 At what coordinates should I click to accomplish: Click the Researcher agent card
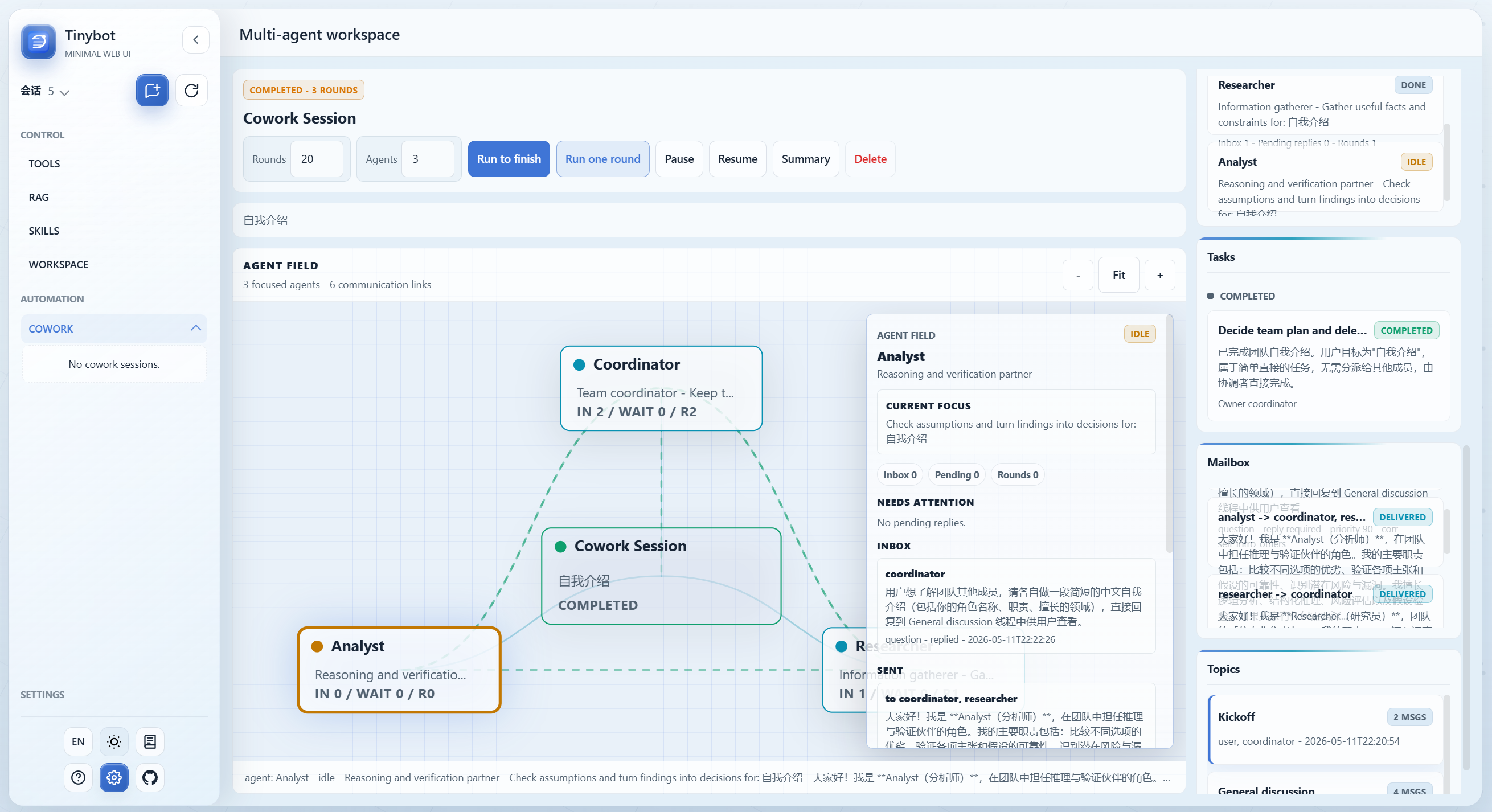1325,104
